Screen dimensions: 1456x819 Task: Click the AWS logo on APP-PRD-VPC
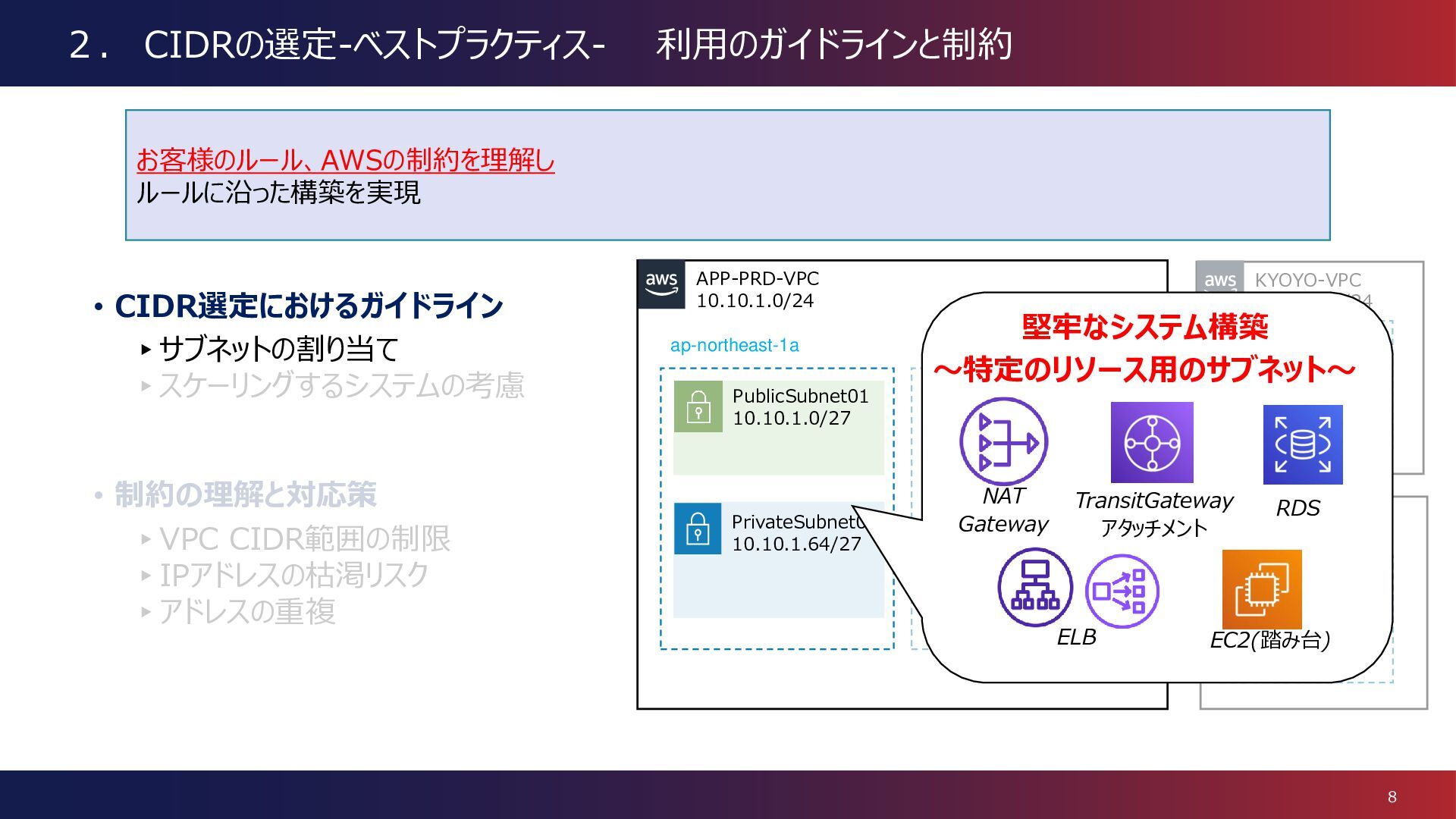[x=661, y=284]
